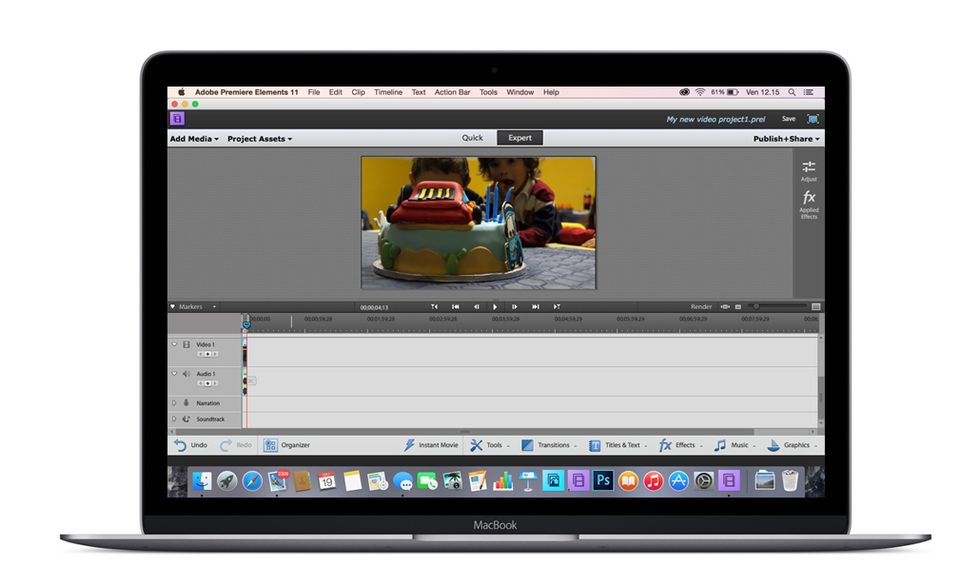The image size is (980, 585).
Task: Open the Adjust panel
Action: click(808, 171)
